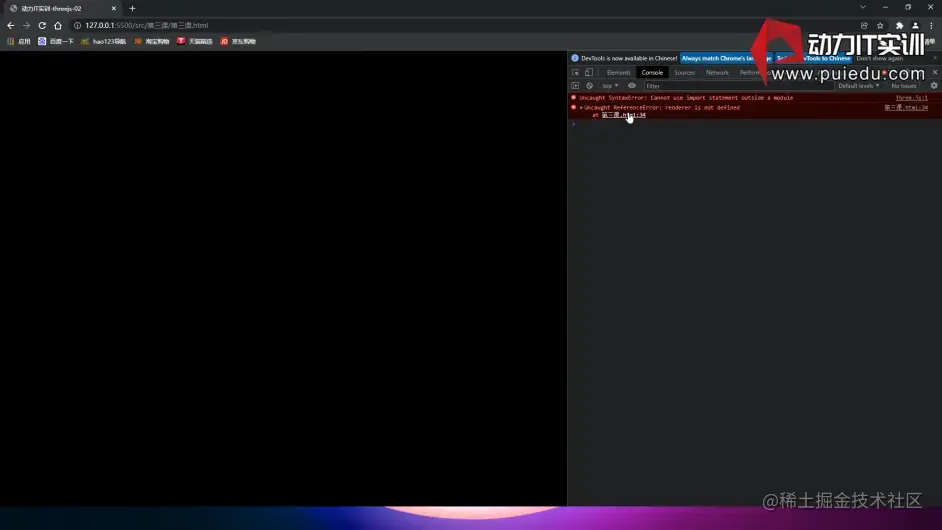The height and width of the screenshot is (530, 942).
Task: Switch to the Console tab
Action: pos(652,73)
